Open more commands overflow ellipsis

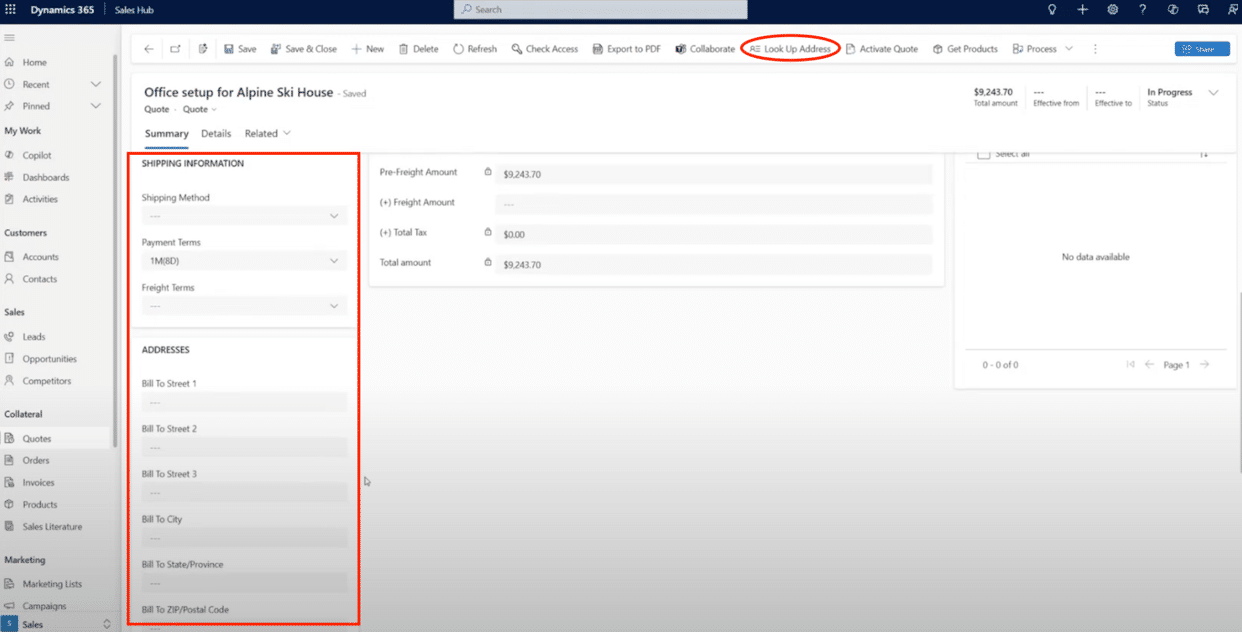1095,49
